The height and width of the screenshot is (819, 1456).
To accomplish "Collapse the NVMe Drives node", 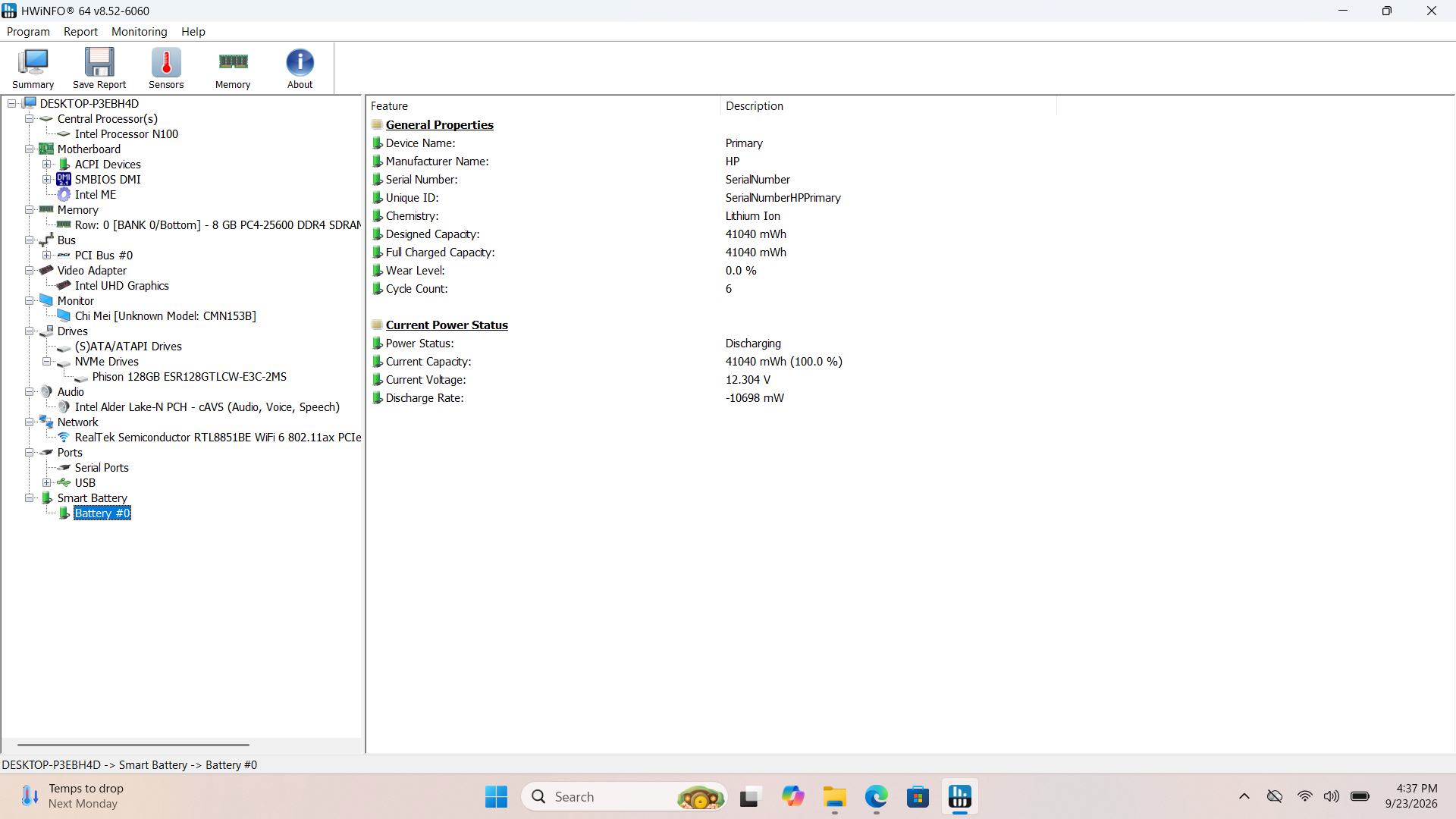I will point(47,362).
